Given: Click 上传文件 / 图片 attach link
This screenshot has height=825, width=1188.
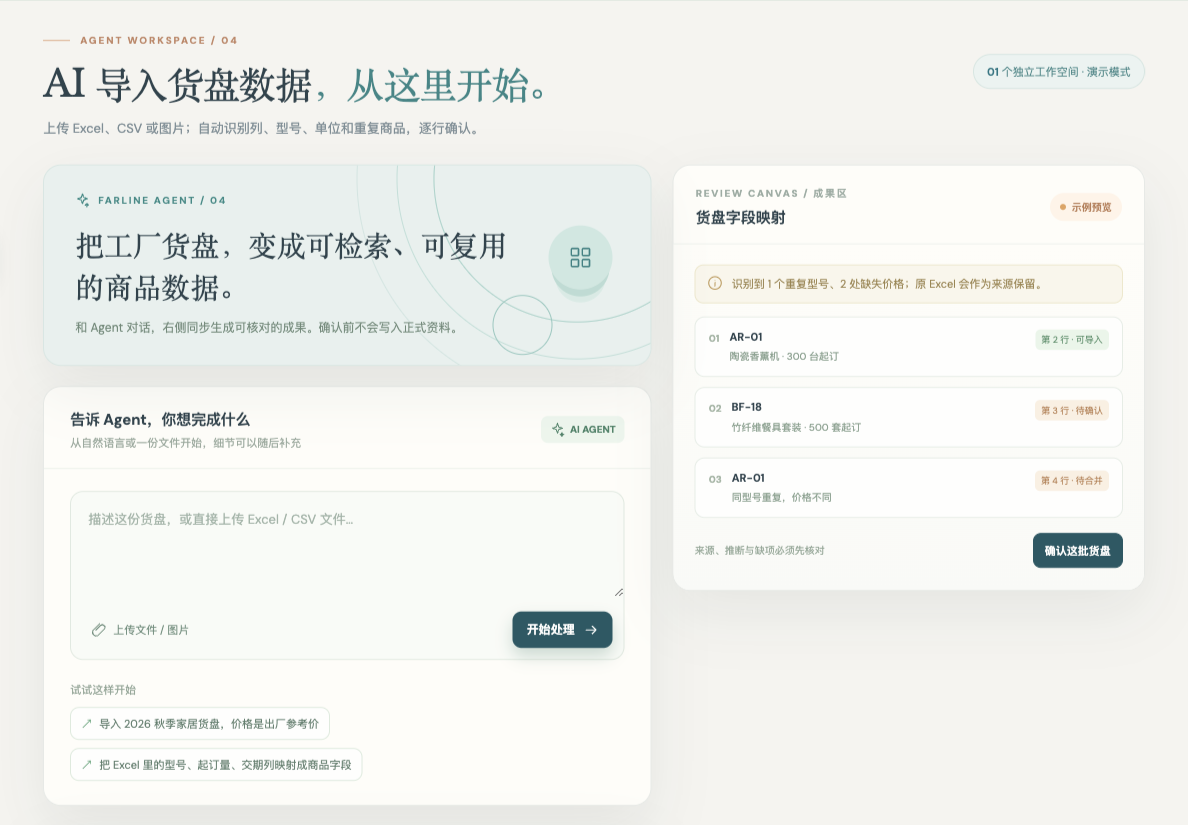Looking at the screenshot, I should pyautogui.click(x=140, y=630).
